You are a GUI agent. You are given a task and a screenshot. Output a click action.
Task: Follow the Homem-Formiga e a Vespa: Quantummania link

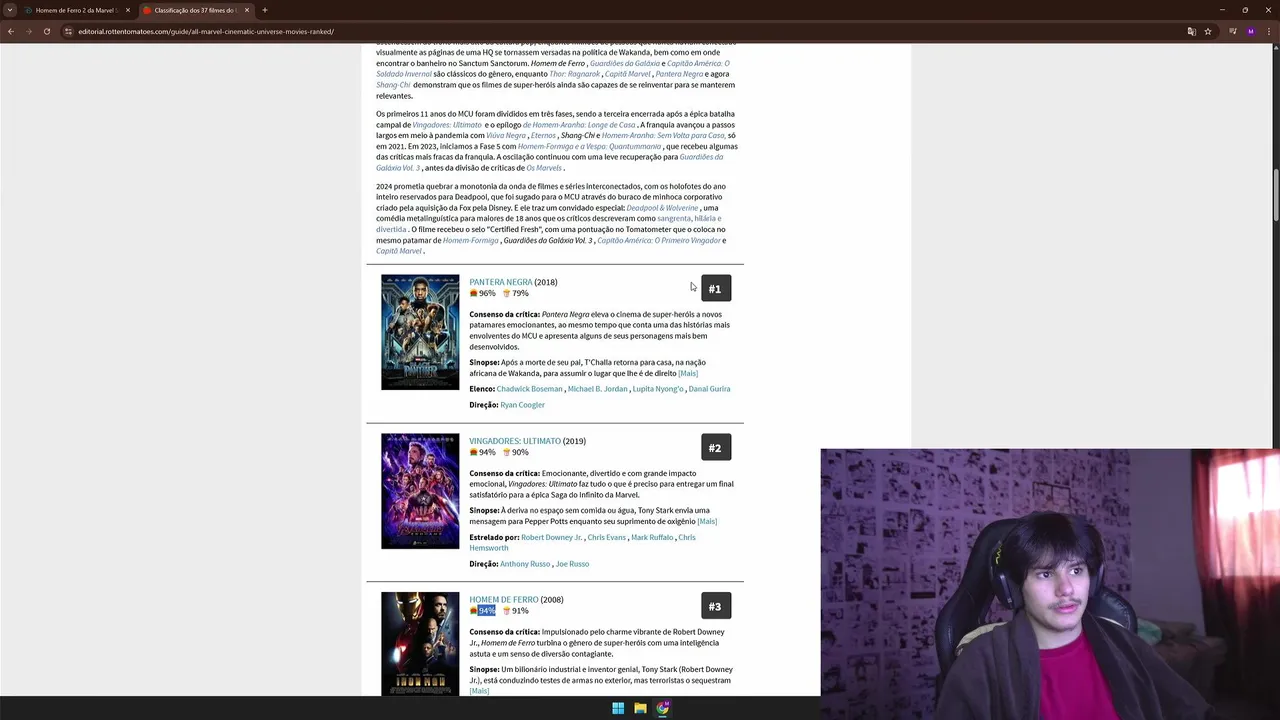589,147
